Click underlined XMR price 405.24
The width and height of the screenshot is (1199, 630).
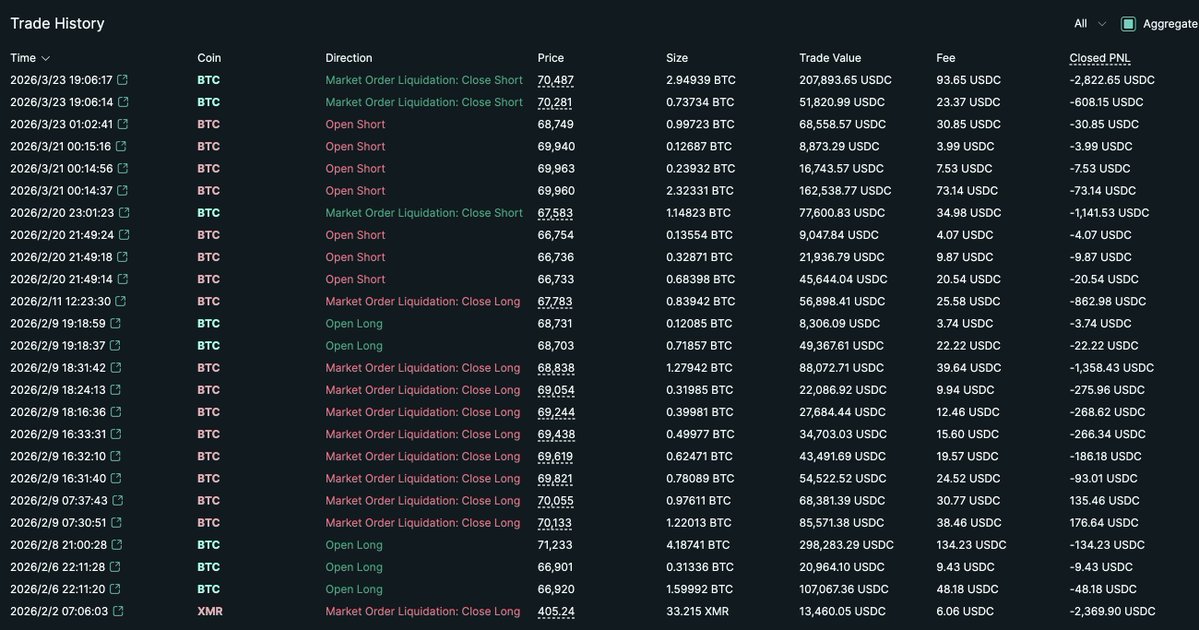[555, 612]
